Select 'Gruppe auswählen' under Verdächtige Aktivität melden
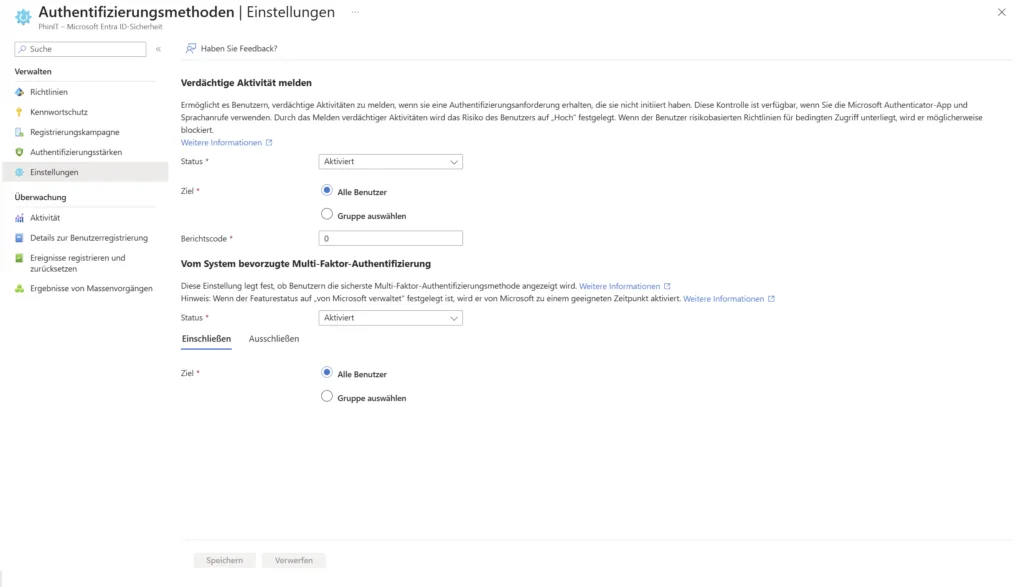Image resolution: width=1024 pixels, height=587 pixels. [327, 214]
